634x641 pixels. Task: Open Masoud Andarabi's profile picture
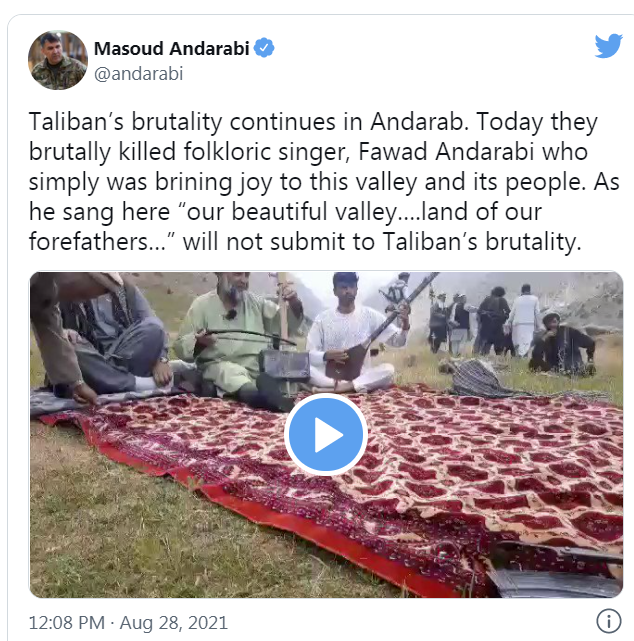click(x=58, y=60)
